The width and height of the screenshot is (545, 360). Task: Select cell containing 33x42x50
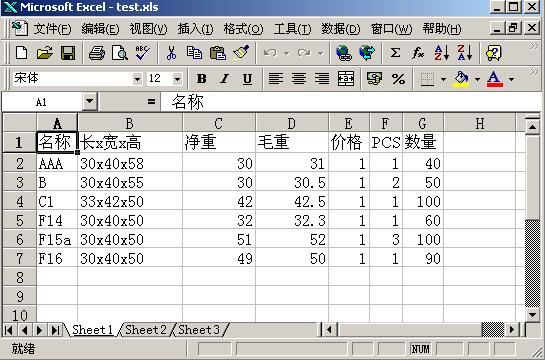click(130, 202)
